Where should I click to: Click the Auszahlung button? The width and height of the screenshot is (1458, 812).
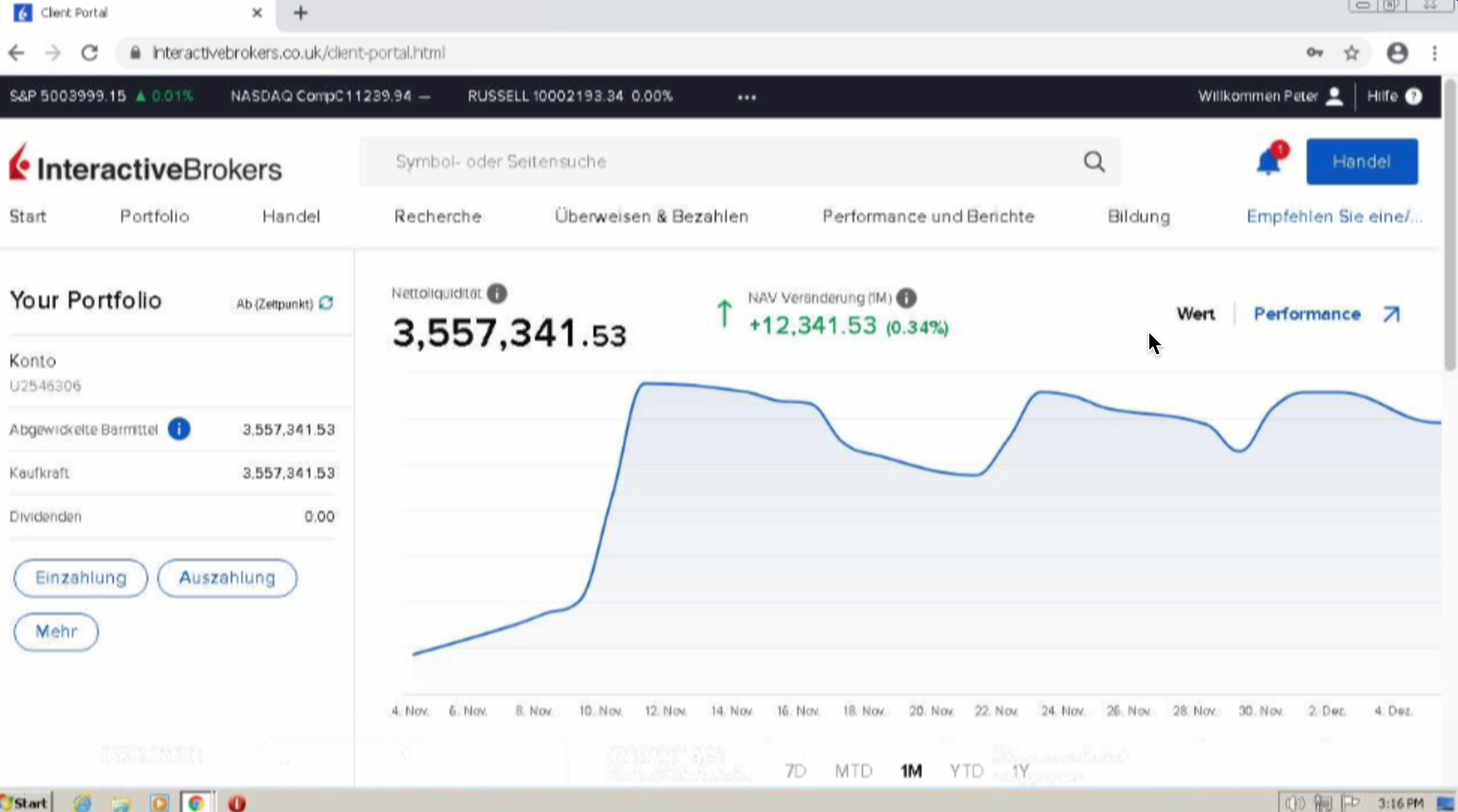227,578
